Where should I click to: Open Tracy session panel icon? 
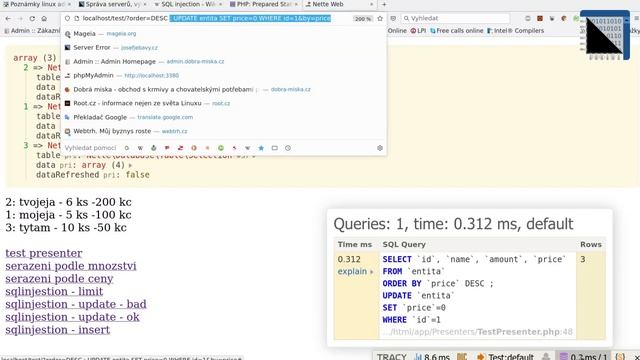coord(620,356)
